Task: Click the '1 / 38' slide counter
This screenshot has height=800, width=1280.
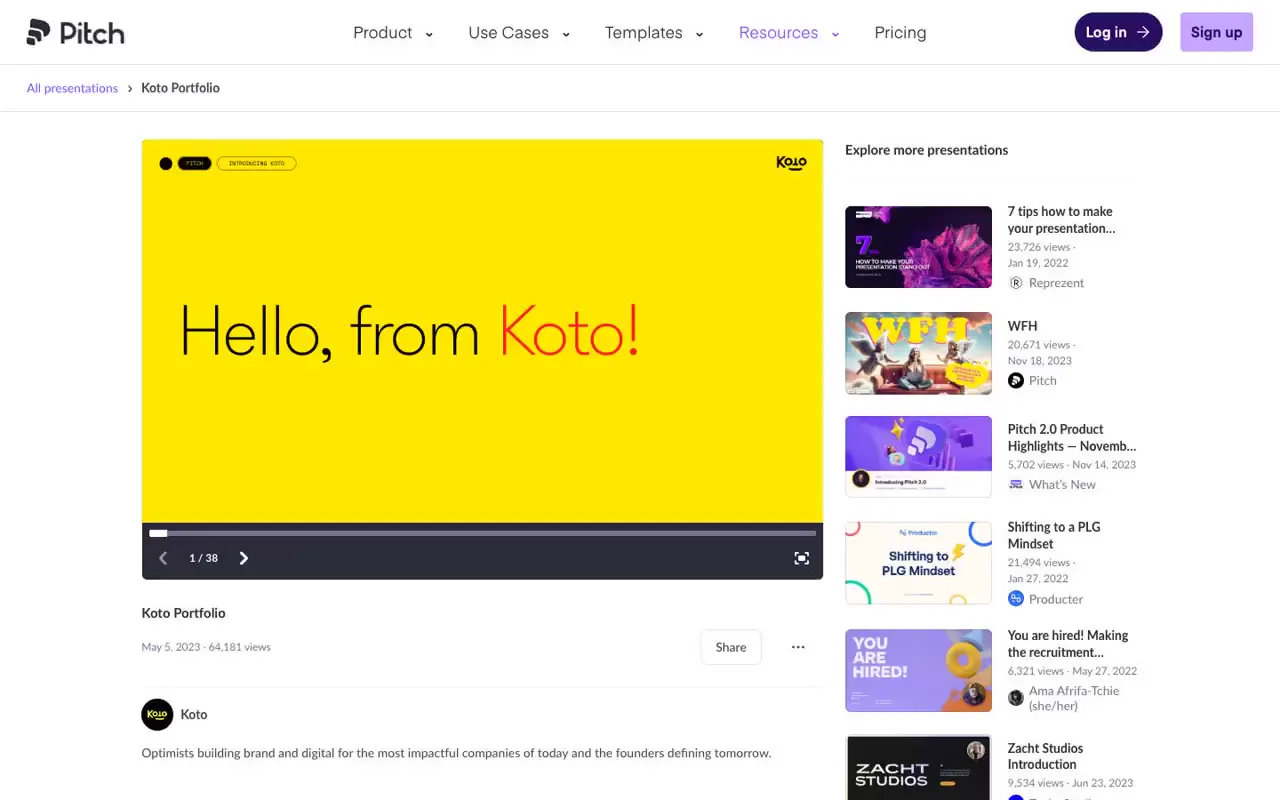Action: [203, 558]
